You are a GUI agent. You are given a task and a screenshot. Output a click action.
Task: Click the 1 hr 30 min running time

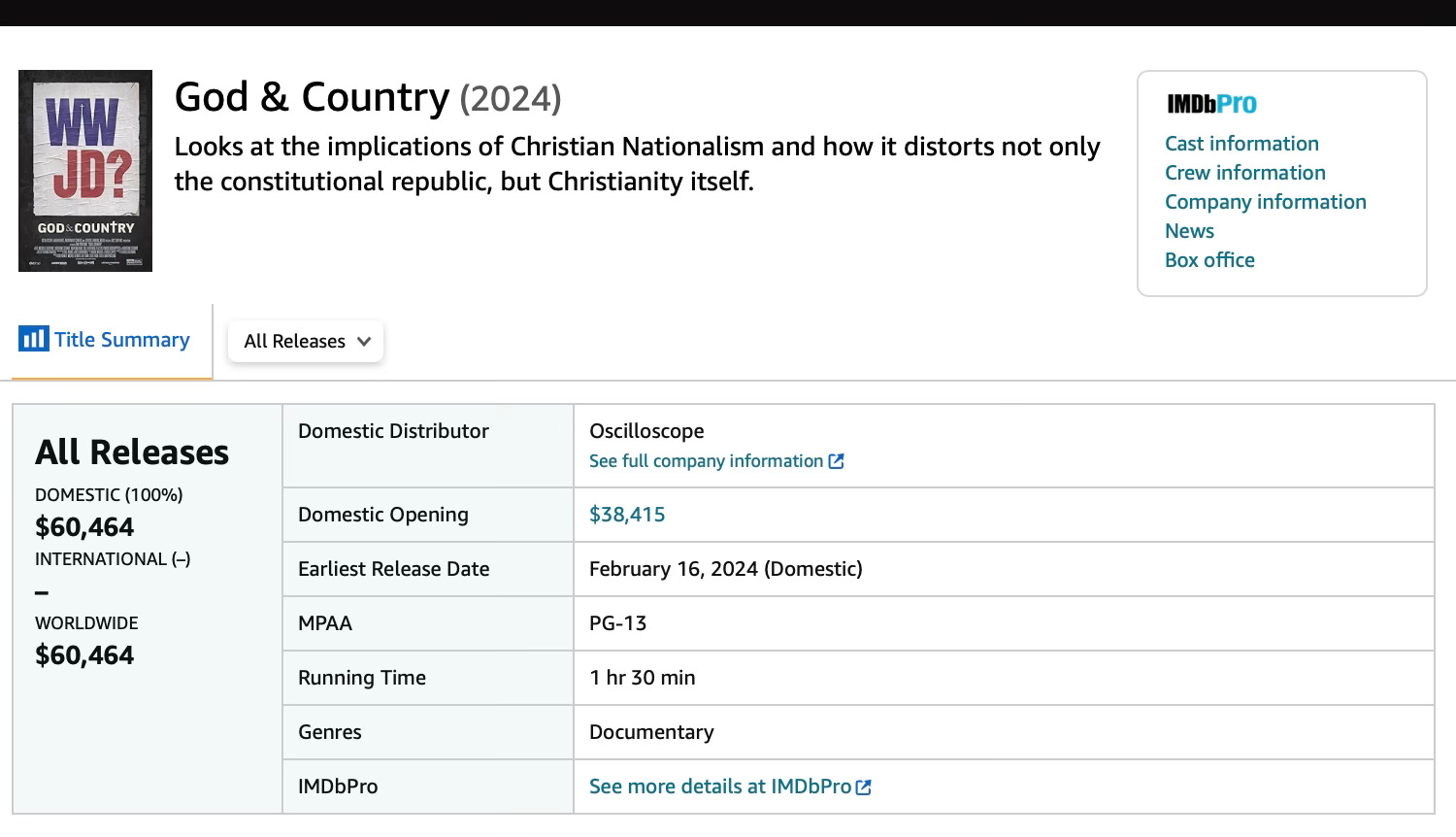(x=643, y=678)
